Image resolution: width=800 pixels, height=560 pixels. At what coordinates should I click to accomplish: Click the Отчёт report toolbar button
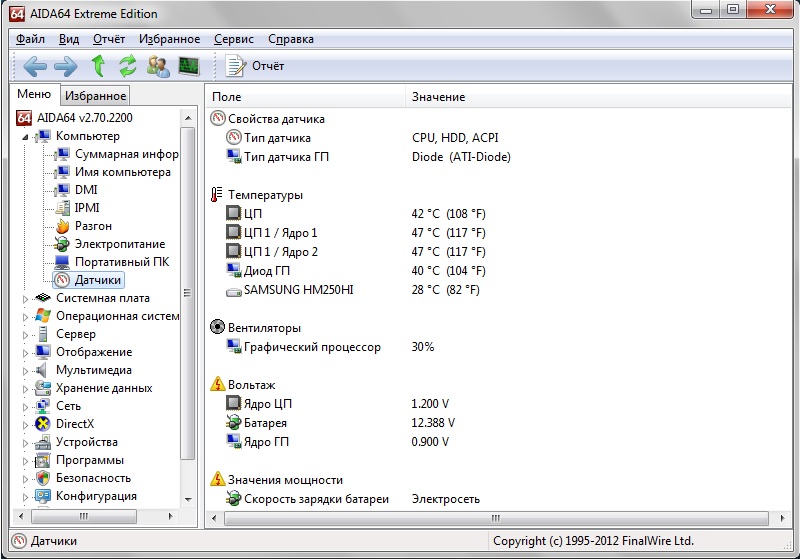pos(255,66)
